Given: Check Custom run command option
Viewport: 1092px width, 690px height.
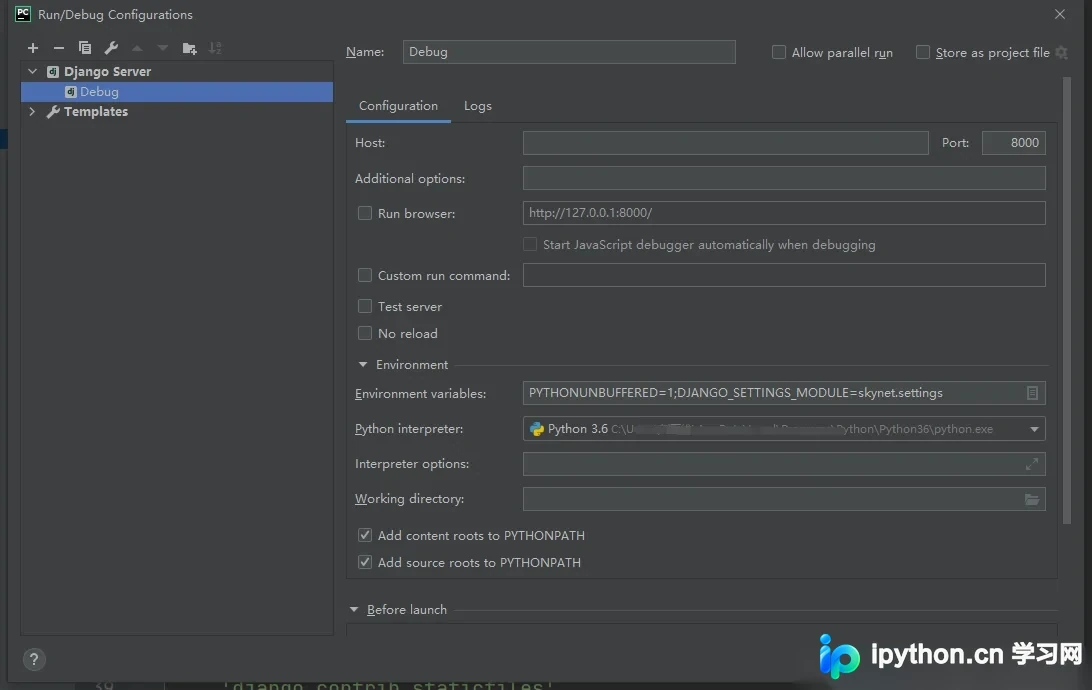Looking at the screenshot, I should (x=365, y=275).
